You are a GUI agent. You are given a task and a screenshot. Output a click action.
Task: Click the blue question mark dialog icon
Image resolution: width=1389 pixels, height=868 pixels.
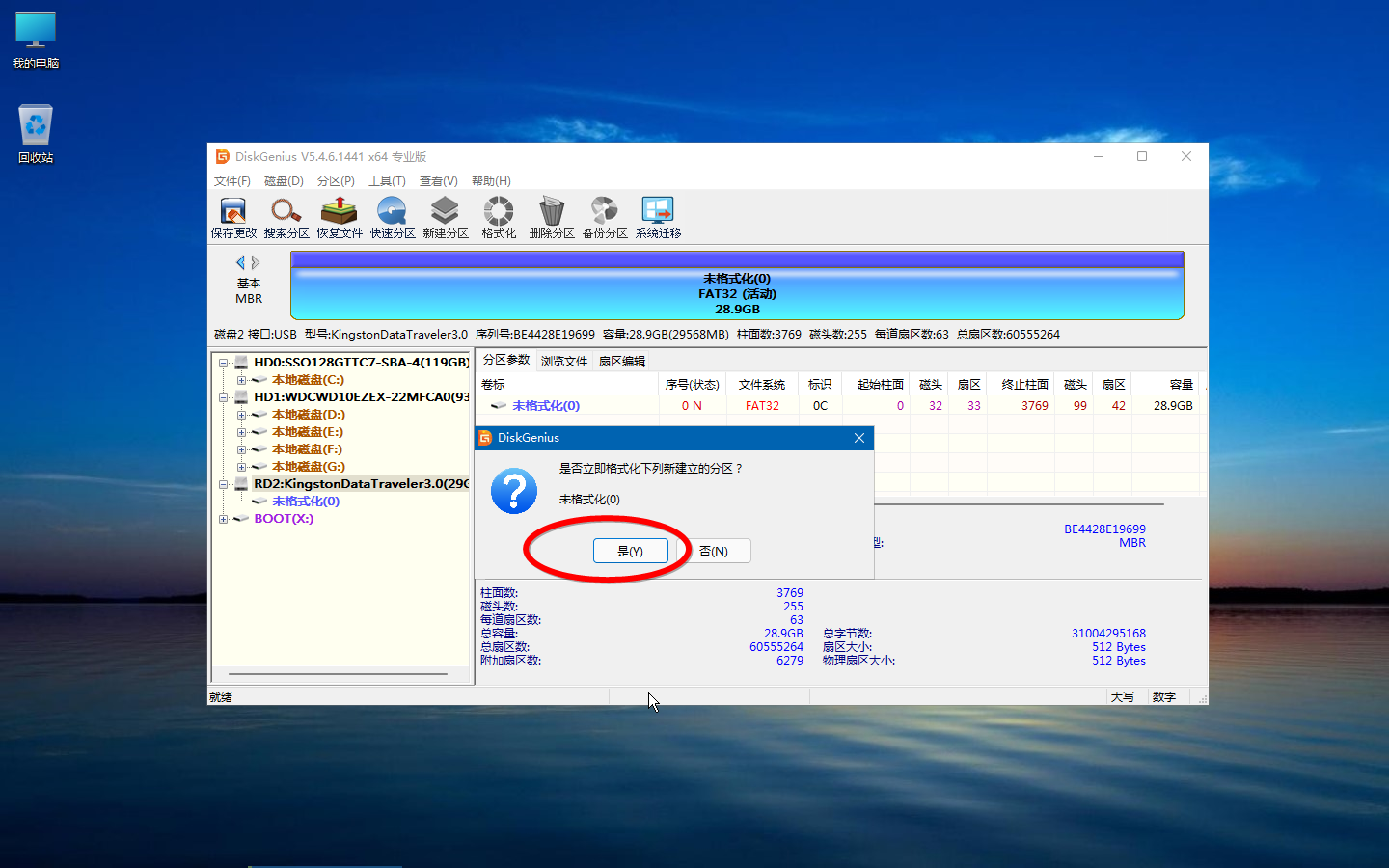tap(514, 491)
